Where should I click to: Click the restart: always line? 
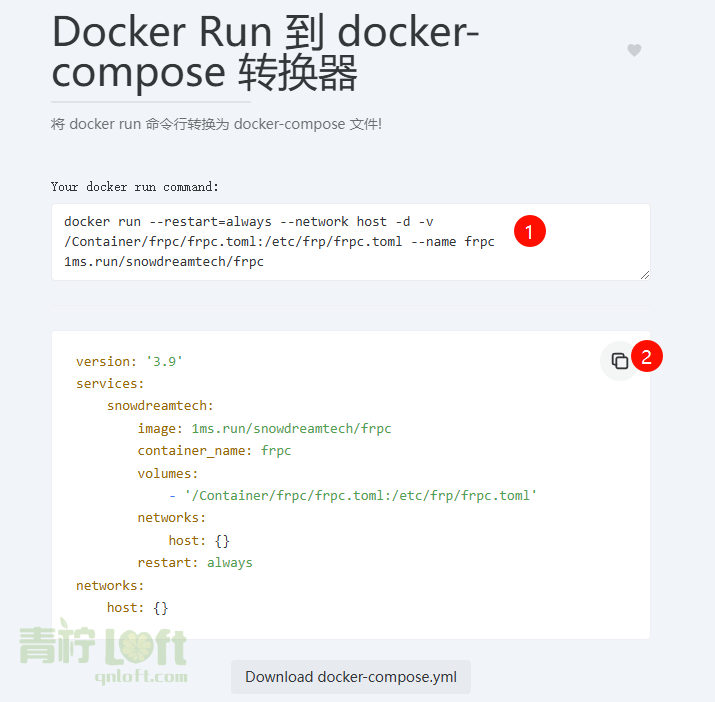195,563
